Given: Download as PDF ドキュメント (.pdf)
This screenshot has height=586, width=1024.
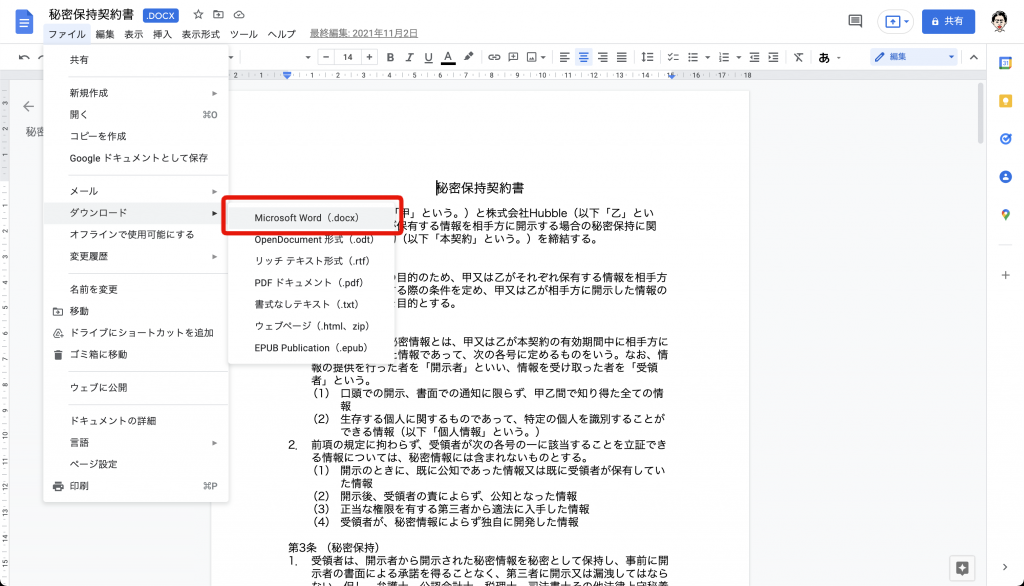Looking at the screenshot, I should click(312, 282).
